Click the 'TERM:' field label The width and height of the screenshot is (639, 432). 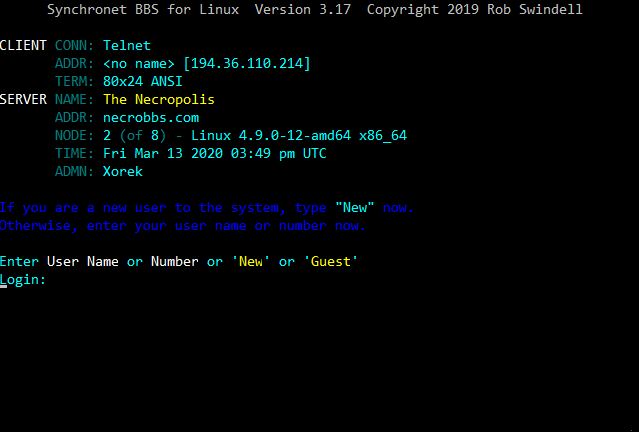75,81
